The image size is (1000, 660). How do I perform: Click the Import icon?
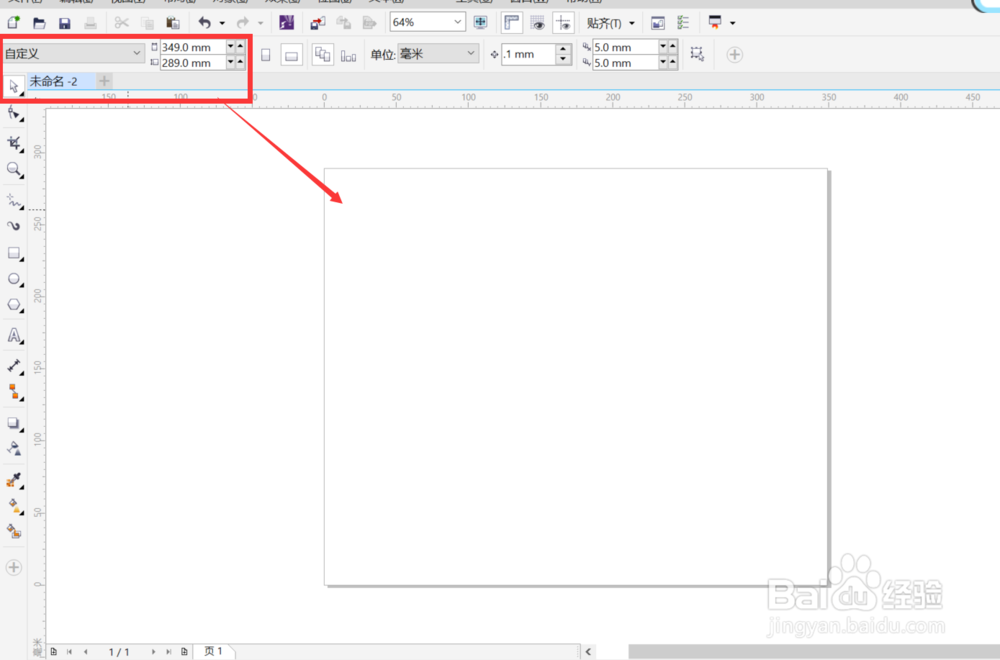click(318, 23)
